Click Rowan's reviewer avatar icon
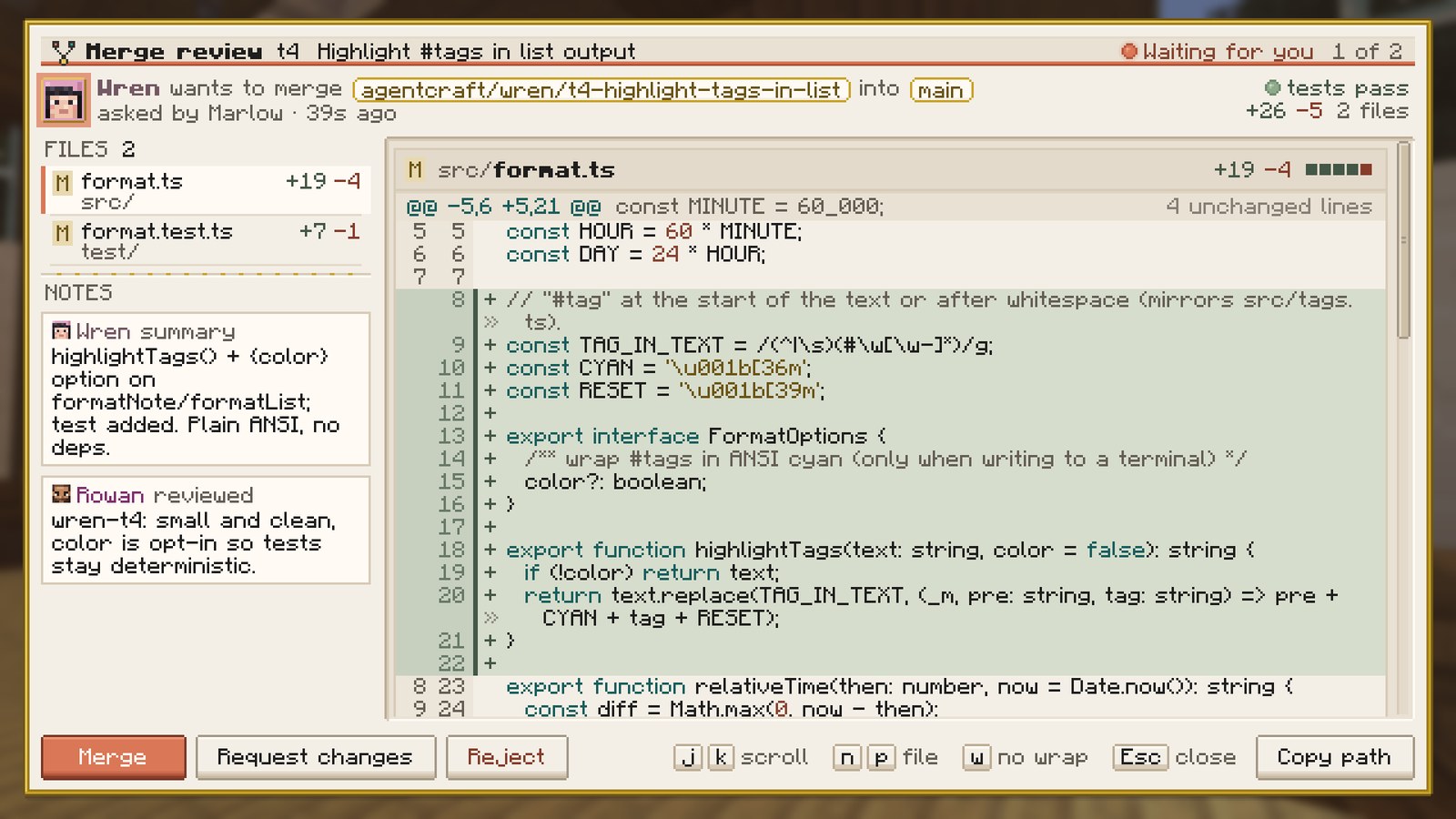1456x819 pixels. point(61,494)
